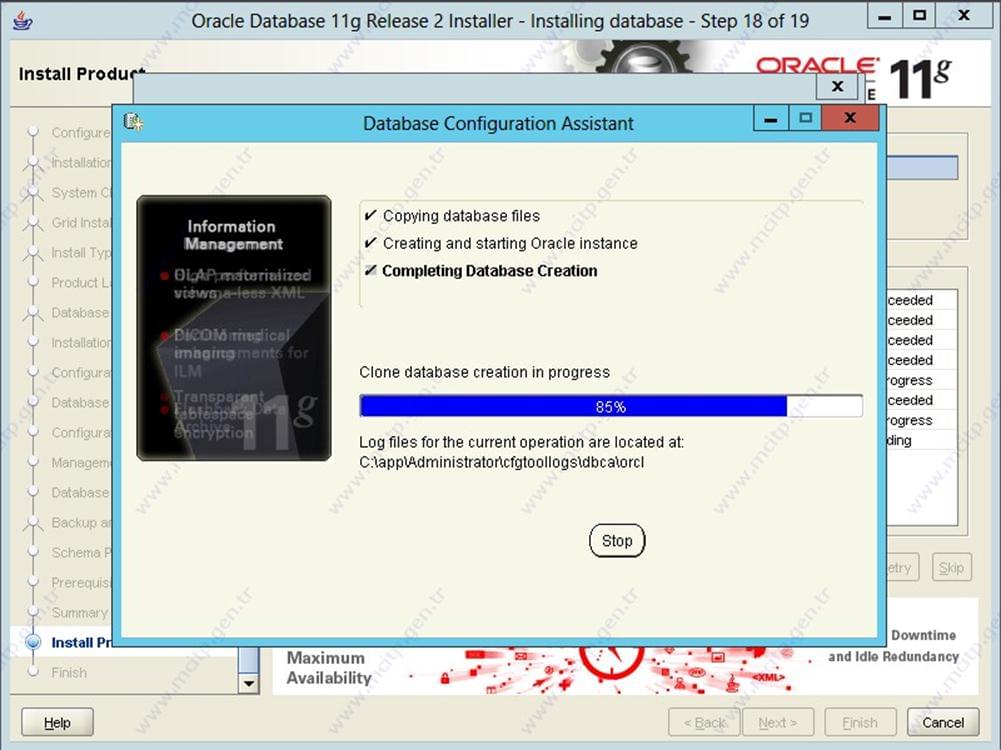
Task: Click the Install Product step bullet icon
Action: click(x=33, y=642)
